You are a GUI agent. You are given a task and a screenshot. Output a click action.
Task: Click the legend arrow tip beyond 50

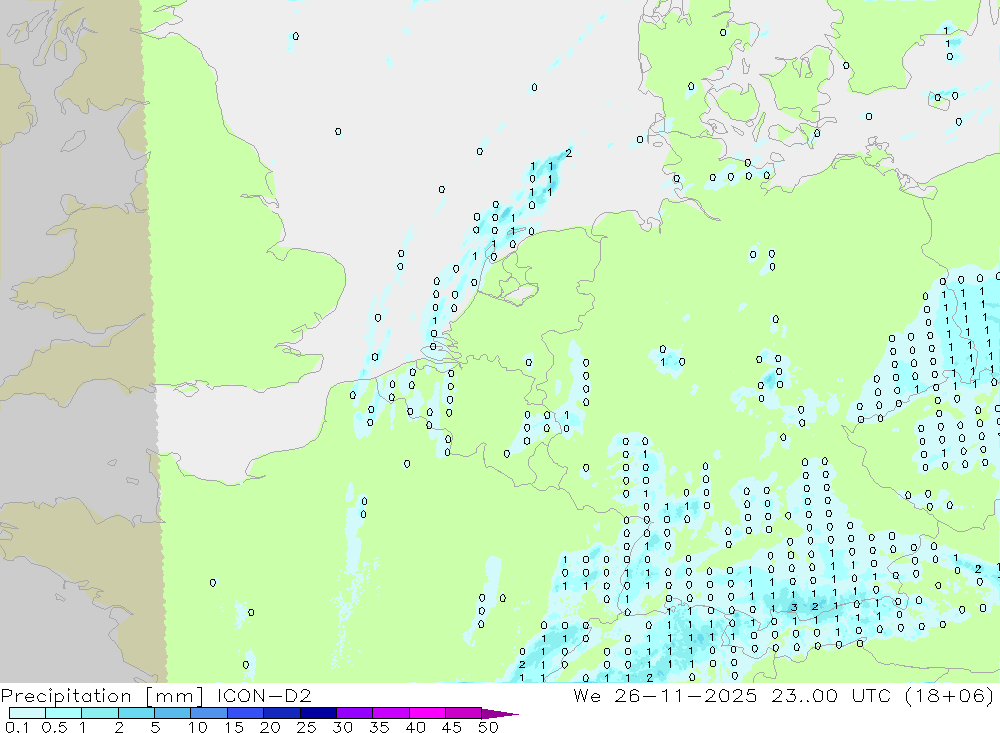point(501,714)
